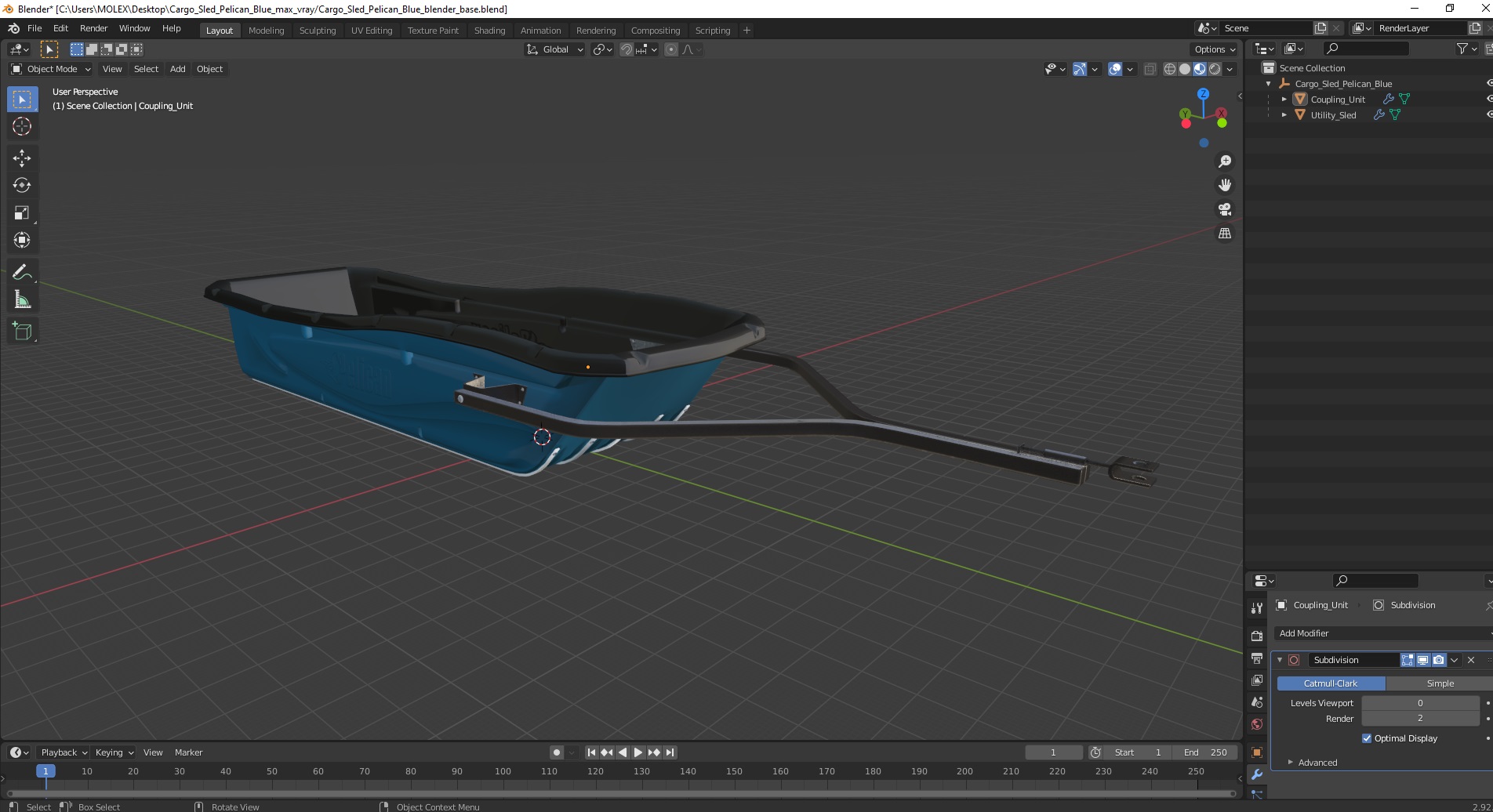Select the Move tool
Image resolution: width=1493 pixels, height=812 pixels.
pos(22,158)
